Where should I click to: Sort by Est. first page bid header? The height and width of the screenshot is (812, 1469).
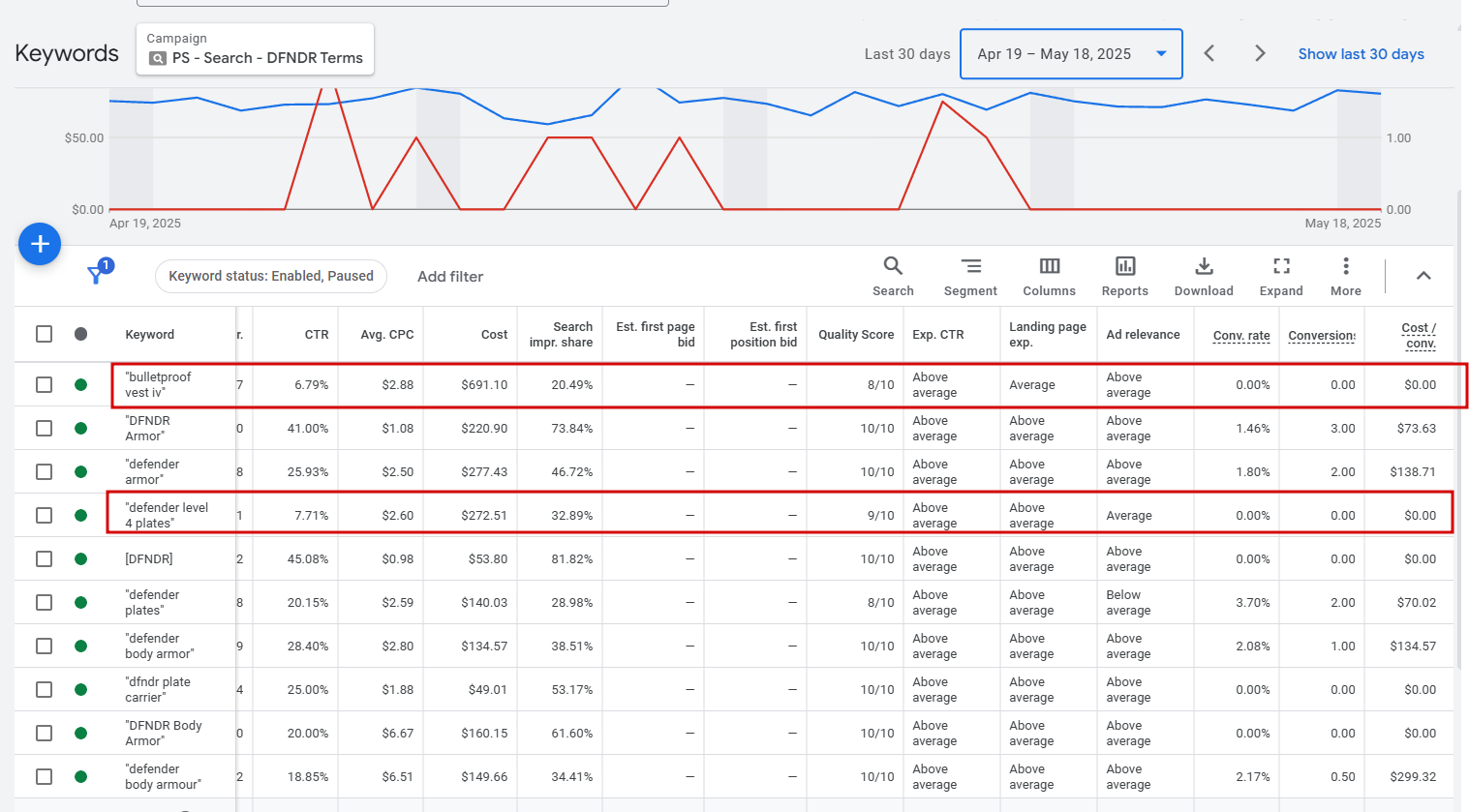pos(656,335)
